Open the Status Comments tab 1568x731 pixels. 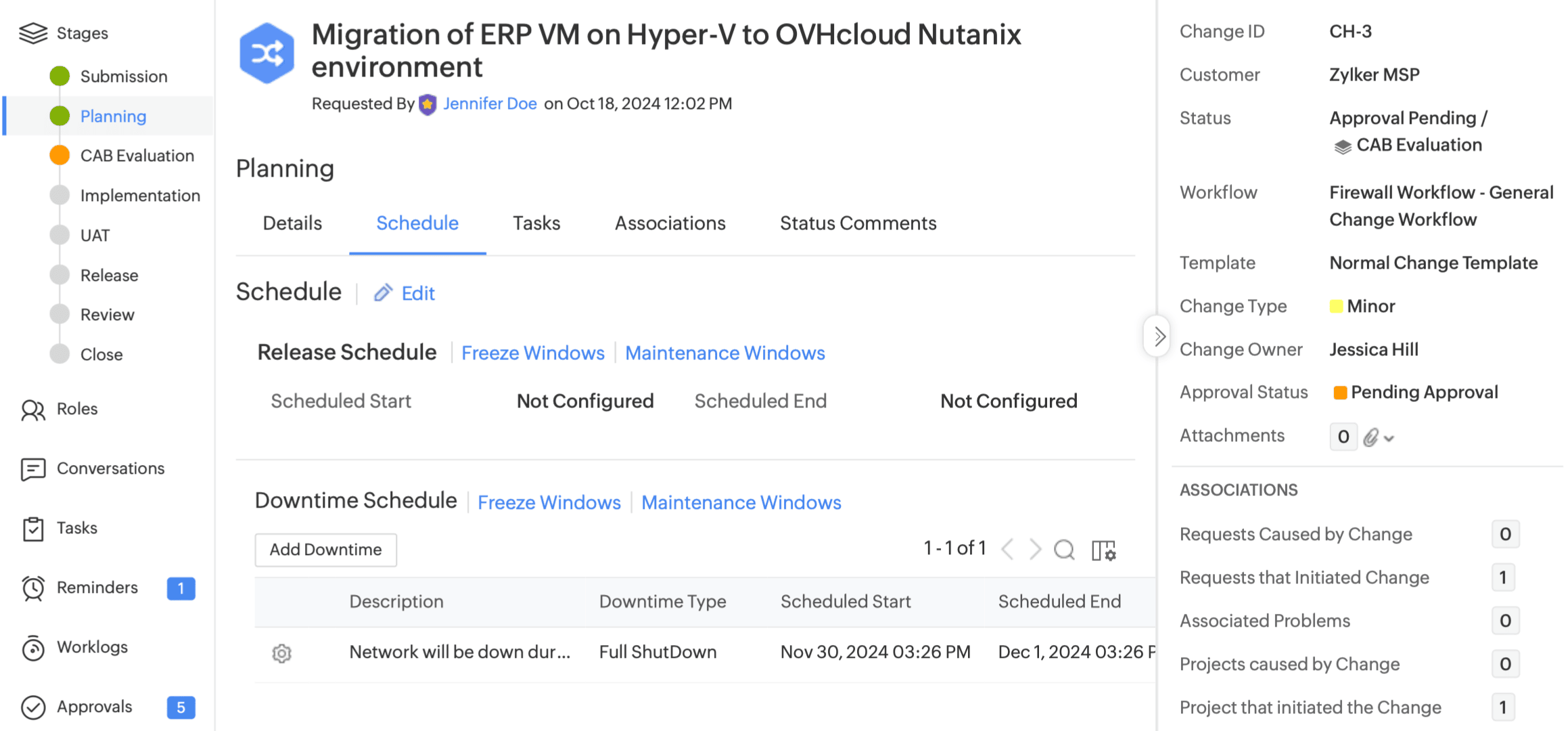[858, 223]
